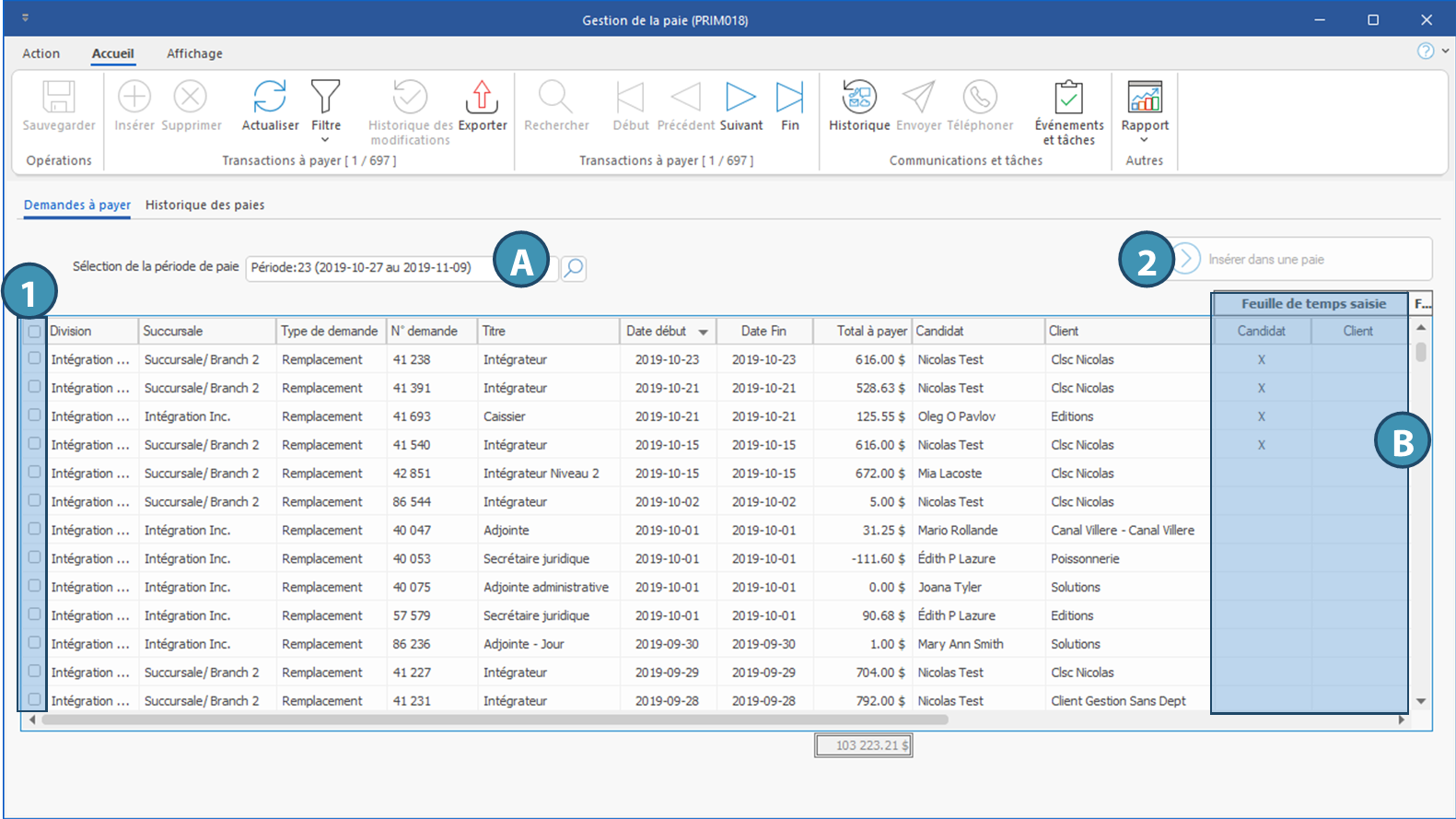
Task: Switch to the Affichage ribbon tab
Action: click(x=194, y=53)
